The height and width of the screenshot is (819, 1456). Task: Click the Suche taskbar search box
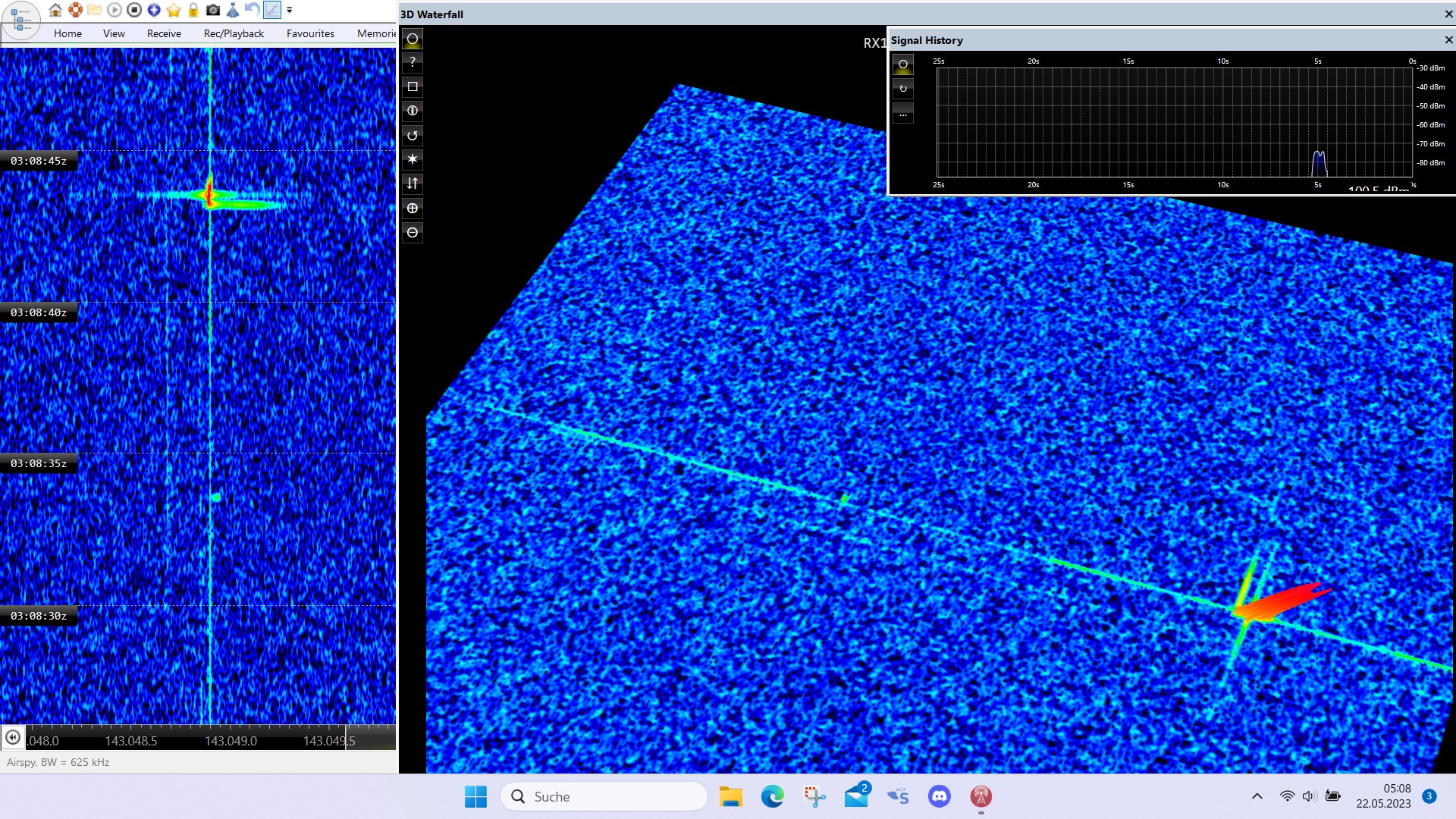tap(604, 796)
